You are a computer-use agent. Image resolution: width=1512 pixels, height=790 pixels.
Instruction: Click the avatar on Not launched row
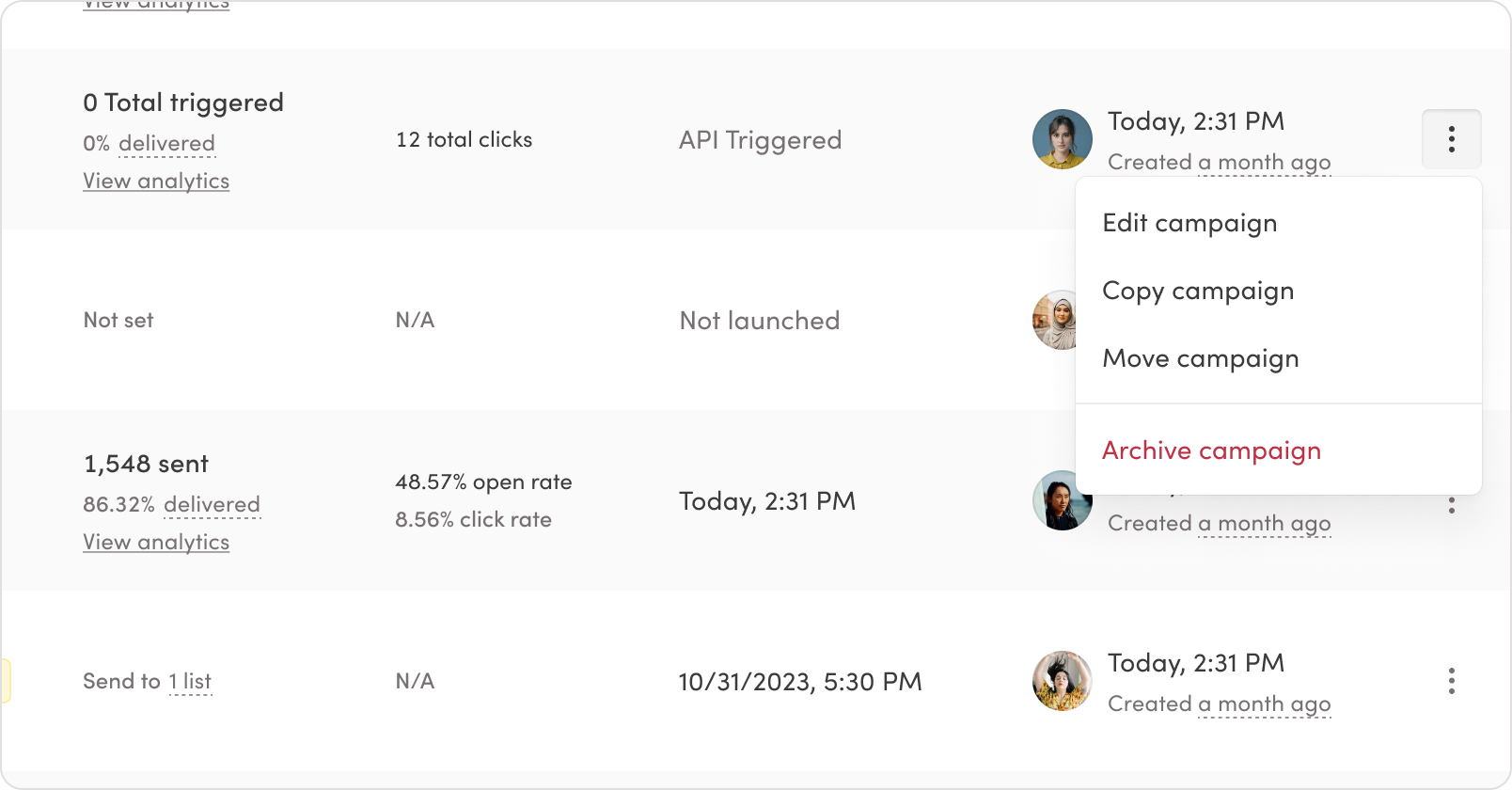pos(1055,320)
